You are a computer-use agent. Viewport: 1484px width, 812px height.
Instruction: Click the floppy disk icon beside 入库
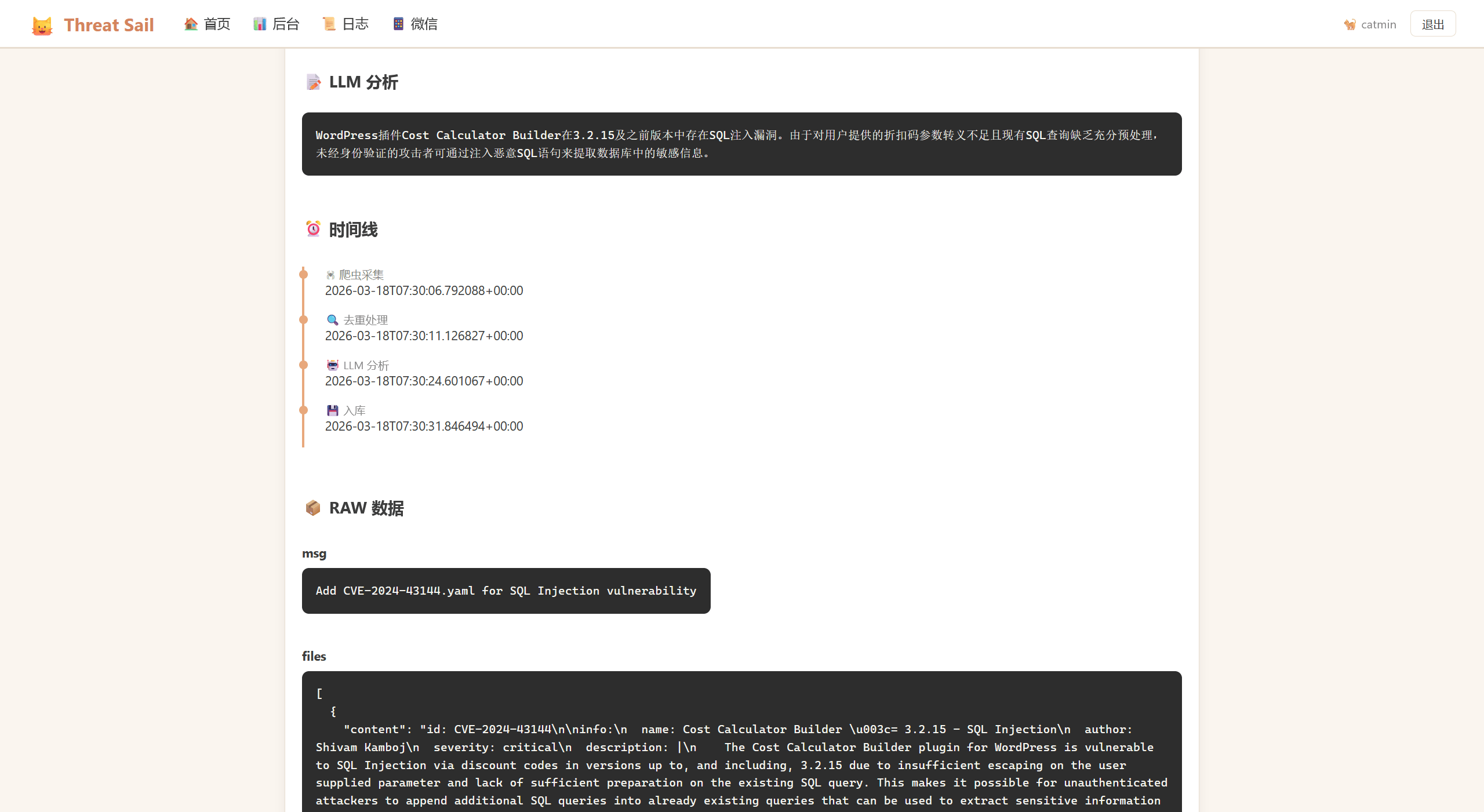coord(332,410)
